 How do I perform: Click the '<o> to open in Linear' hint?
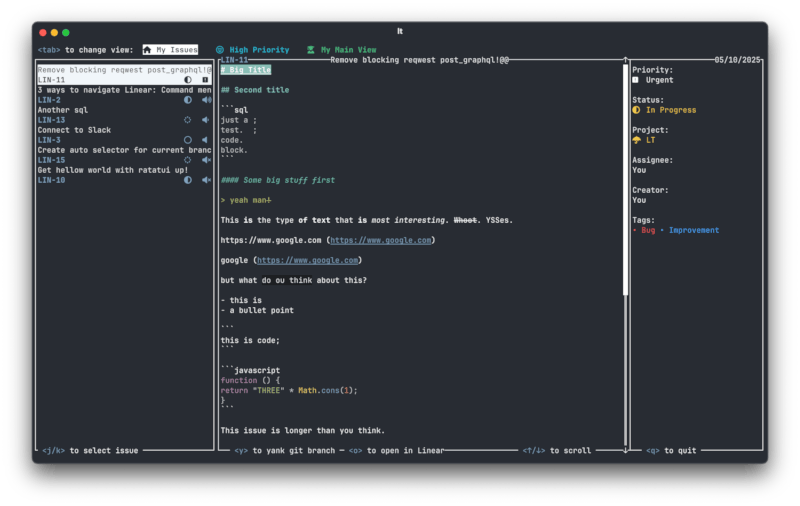point(396,450)
